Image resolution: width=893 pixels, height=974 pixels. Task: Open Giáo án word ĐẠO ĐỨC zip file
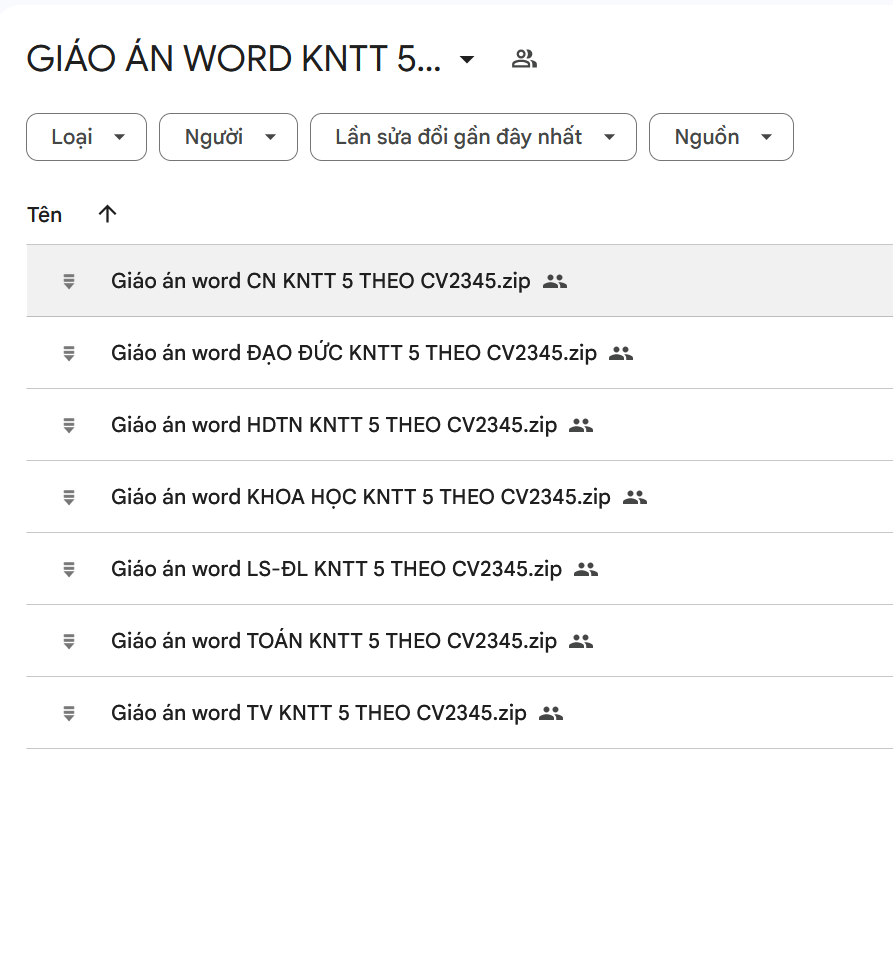[354, 353]
